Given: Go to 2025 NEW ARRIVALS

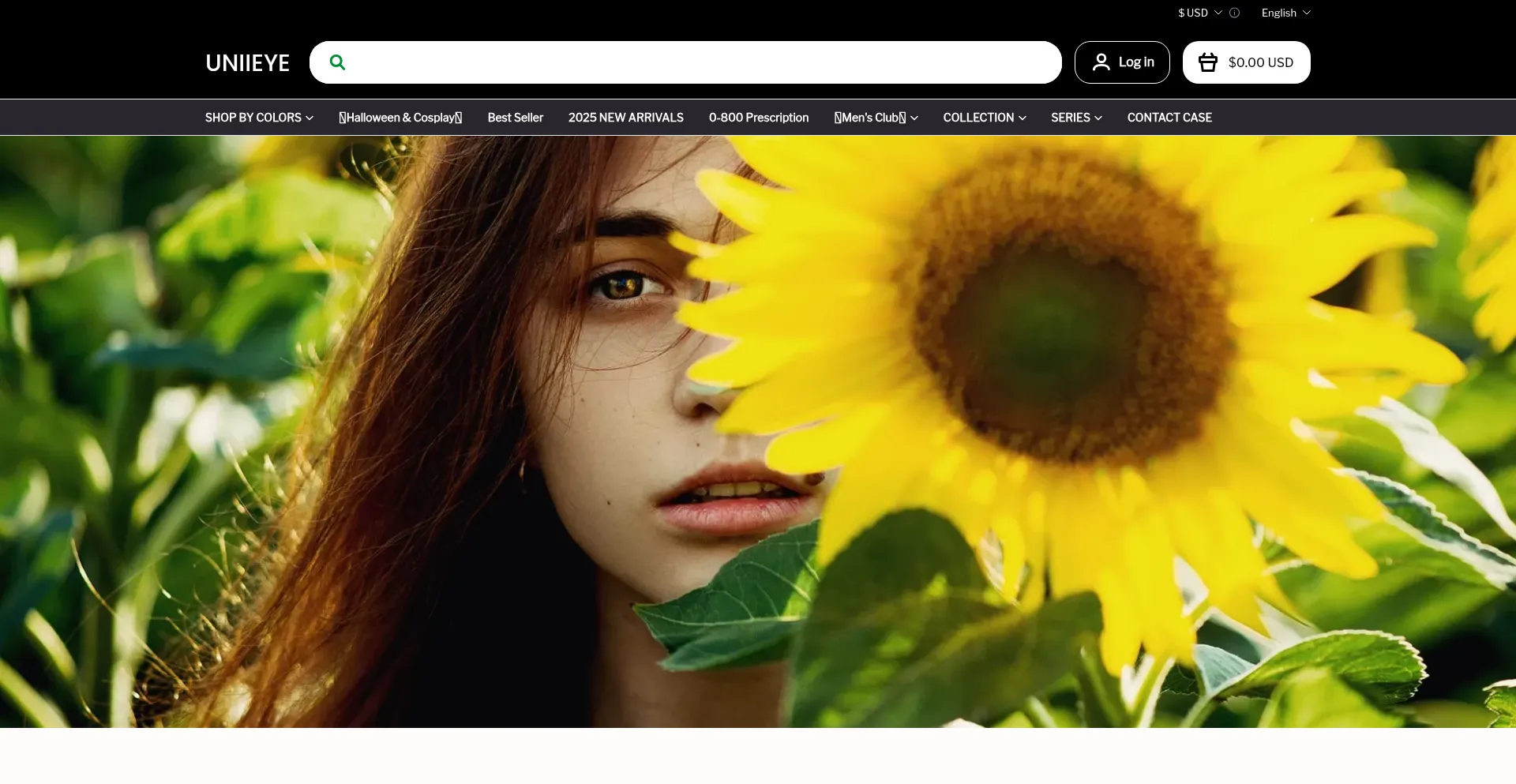Looking at the screenshot, I should point(625,118).
